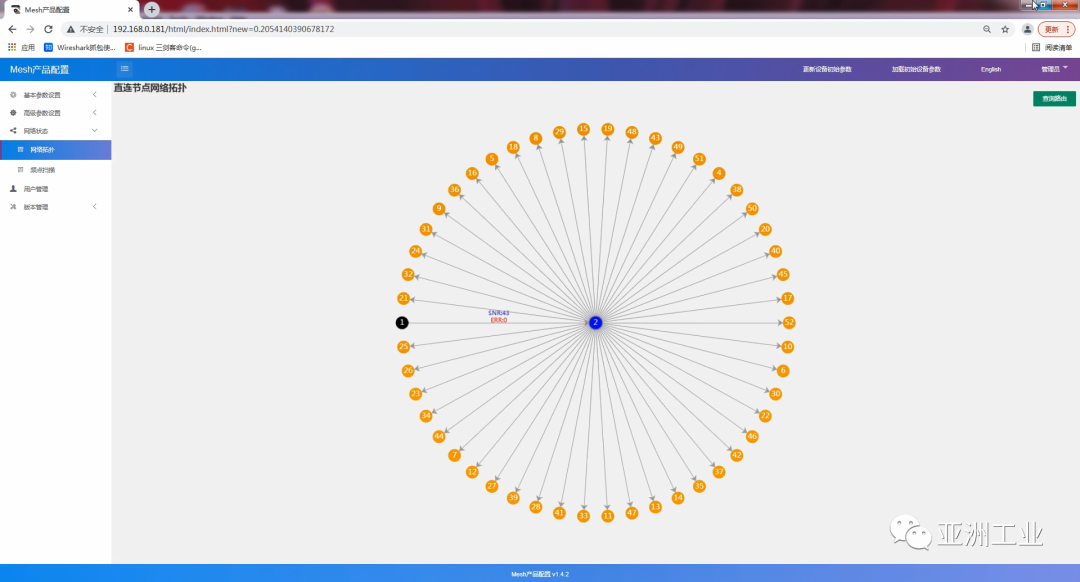Switch language via the English link

click(990, 69)
